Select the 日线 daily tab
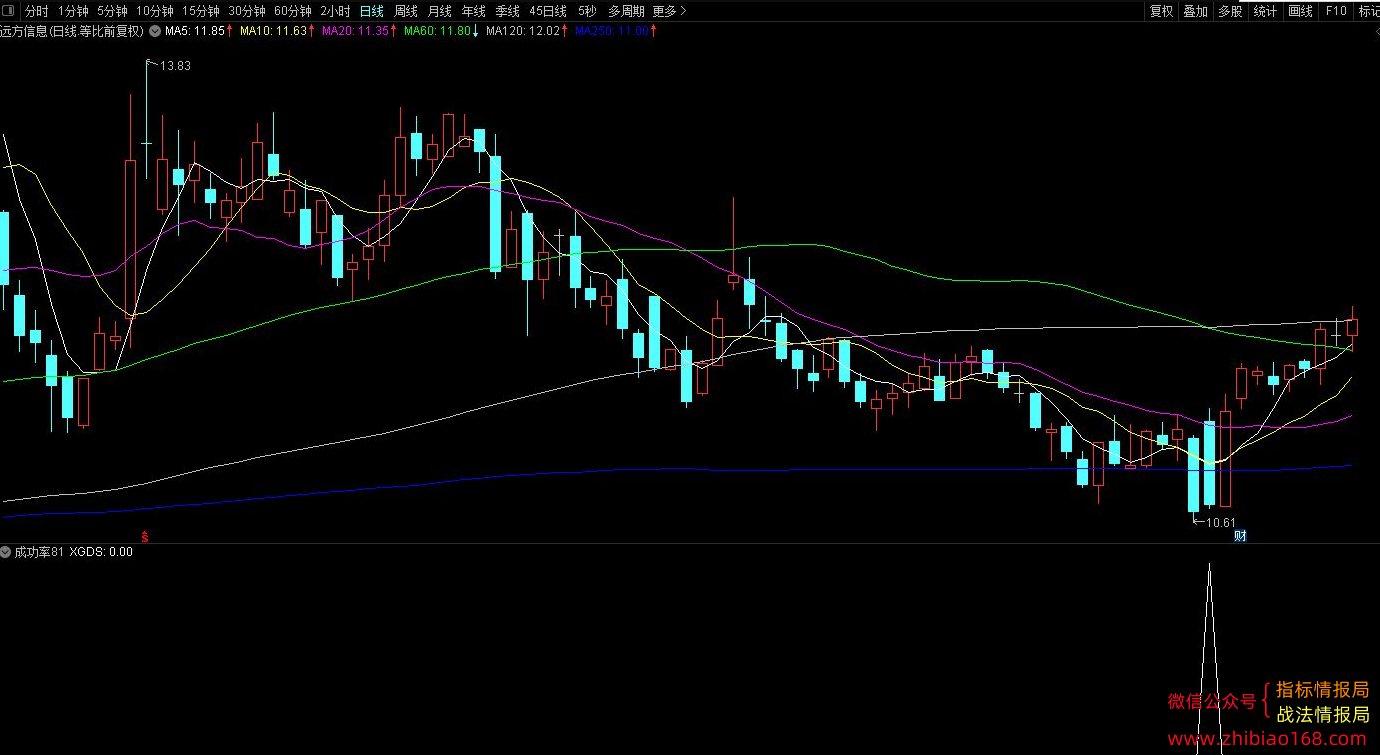Viewport: 1380px width, 755px height. click(x=371, y=11)
